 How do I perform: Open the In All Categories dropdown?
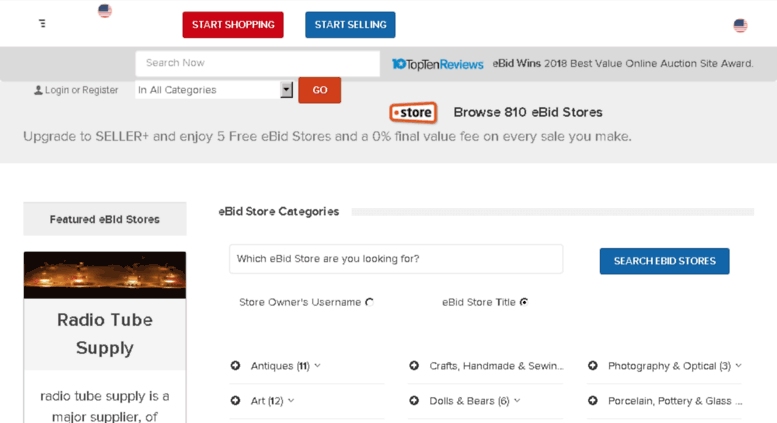[214, 90]
